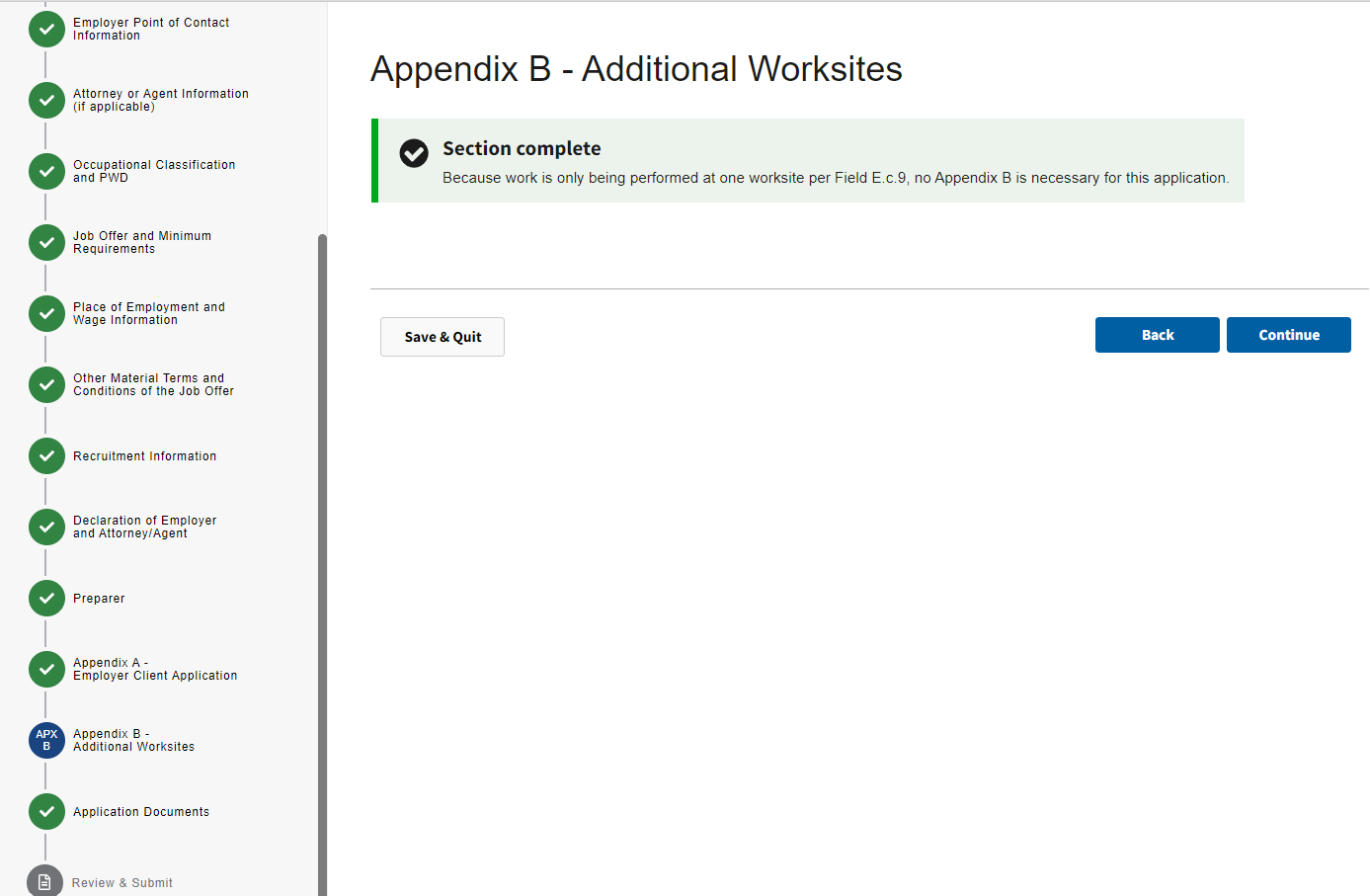The height and width of the screenshot is (896, 1370).
Task: Select Declaration of Employer and Attorney/Agent
Action: [x=144, y=528]
